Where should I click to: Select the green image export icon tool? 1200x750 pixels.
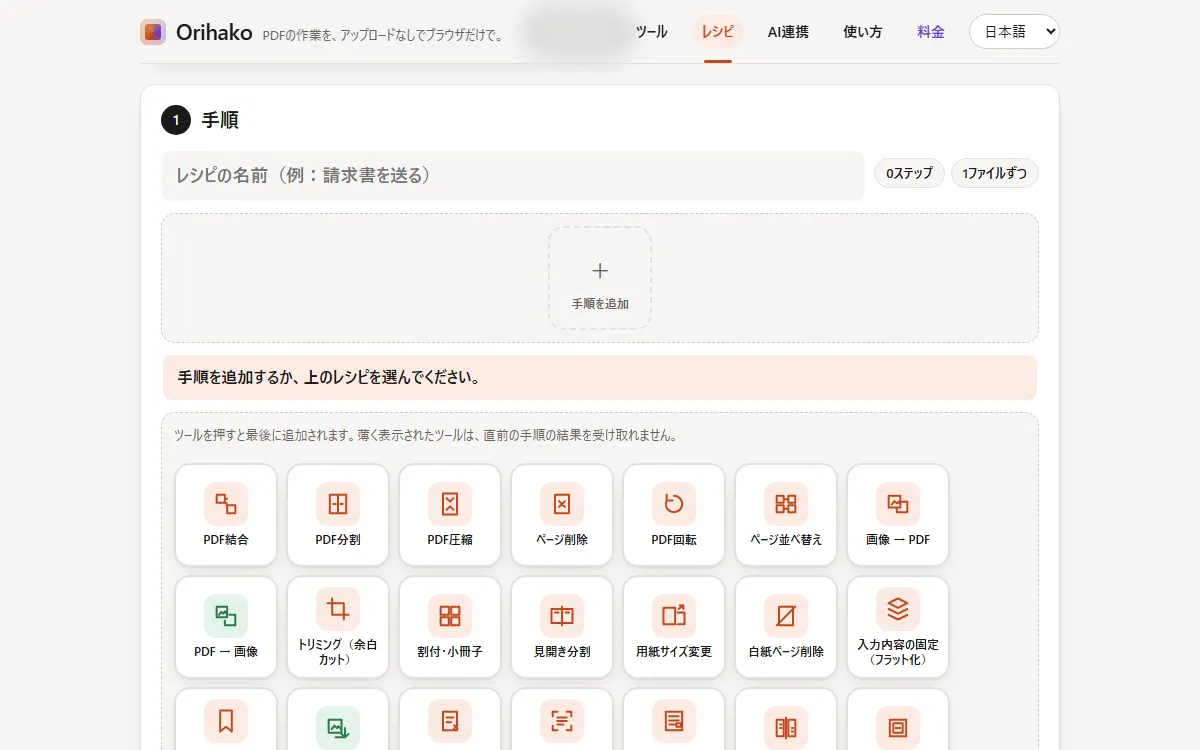pos(338,720)
